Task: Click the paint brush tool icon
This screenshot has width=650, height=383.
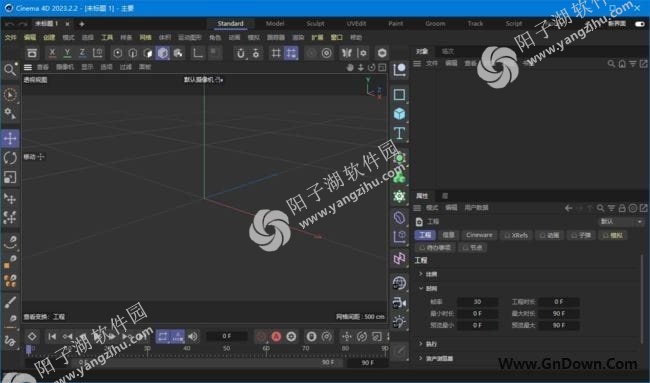Action: pos(10,302)
